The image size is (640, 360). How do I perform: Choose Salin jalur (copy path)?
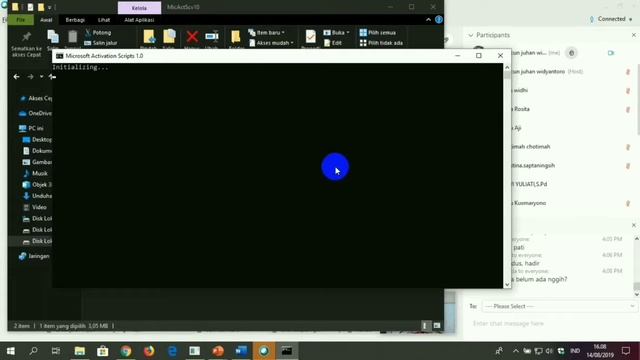click(x=101, y=43)
